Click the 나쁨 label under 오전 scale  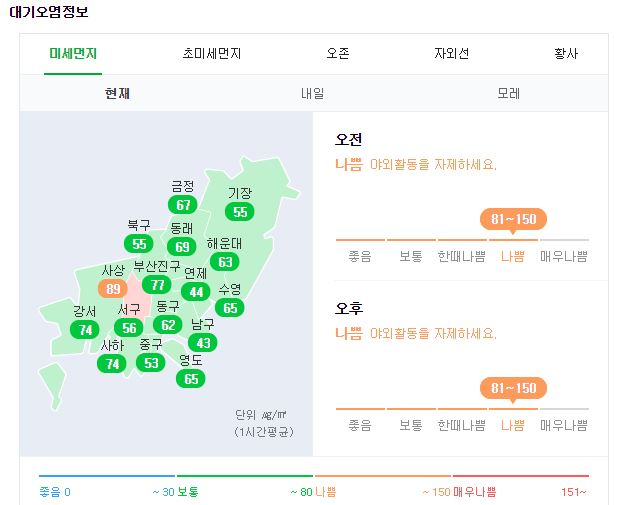click(512, 257)
